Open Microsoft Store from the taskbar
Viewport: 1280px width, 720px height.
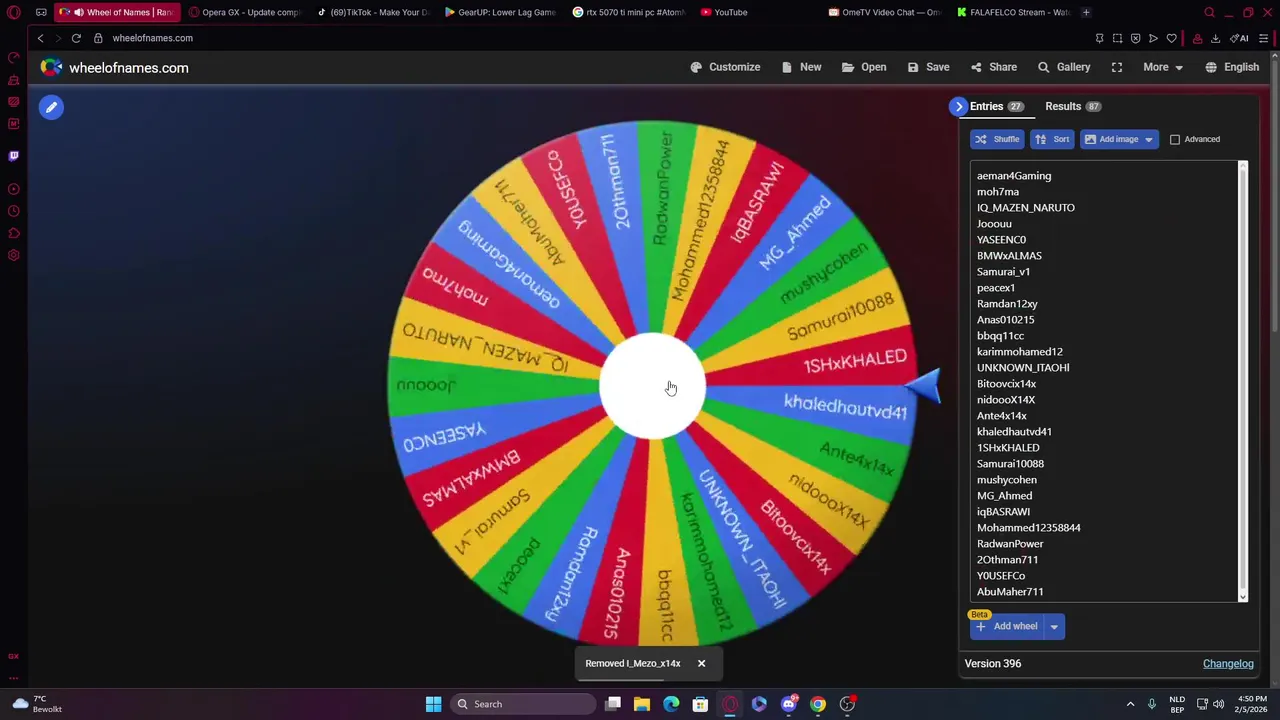tap(700, 704)
